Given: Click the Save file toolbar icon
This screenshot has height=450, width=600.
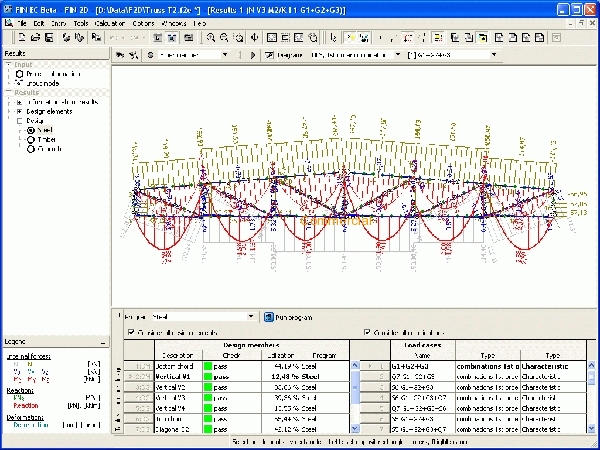Looking at the screenshot, I should (x=47, y=37).
